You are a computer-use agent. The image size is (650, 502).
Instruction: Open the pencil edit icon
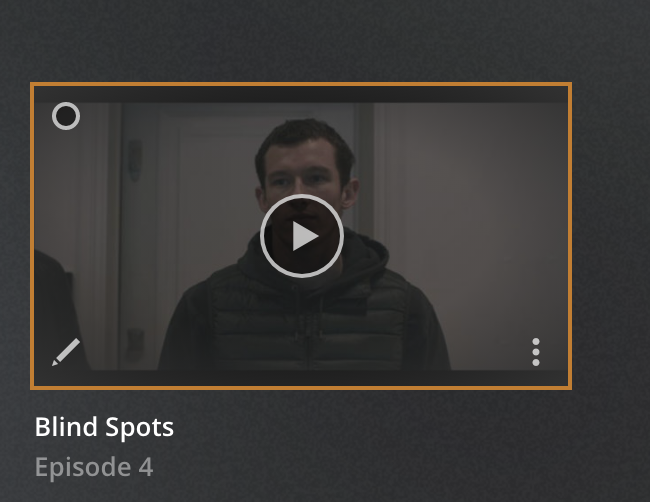coord(66,352)
